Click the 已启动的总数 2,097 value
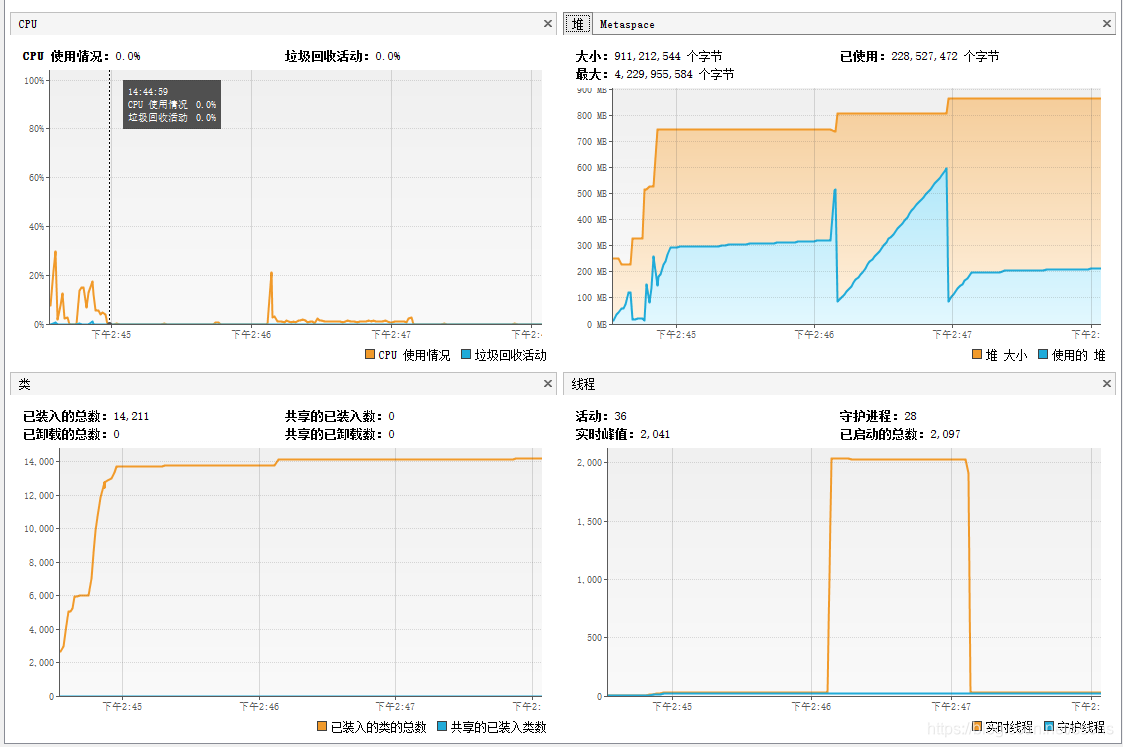This screenshot has width=1123, height=747. [x=945, y=434]
